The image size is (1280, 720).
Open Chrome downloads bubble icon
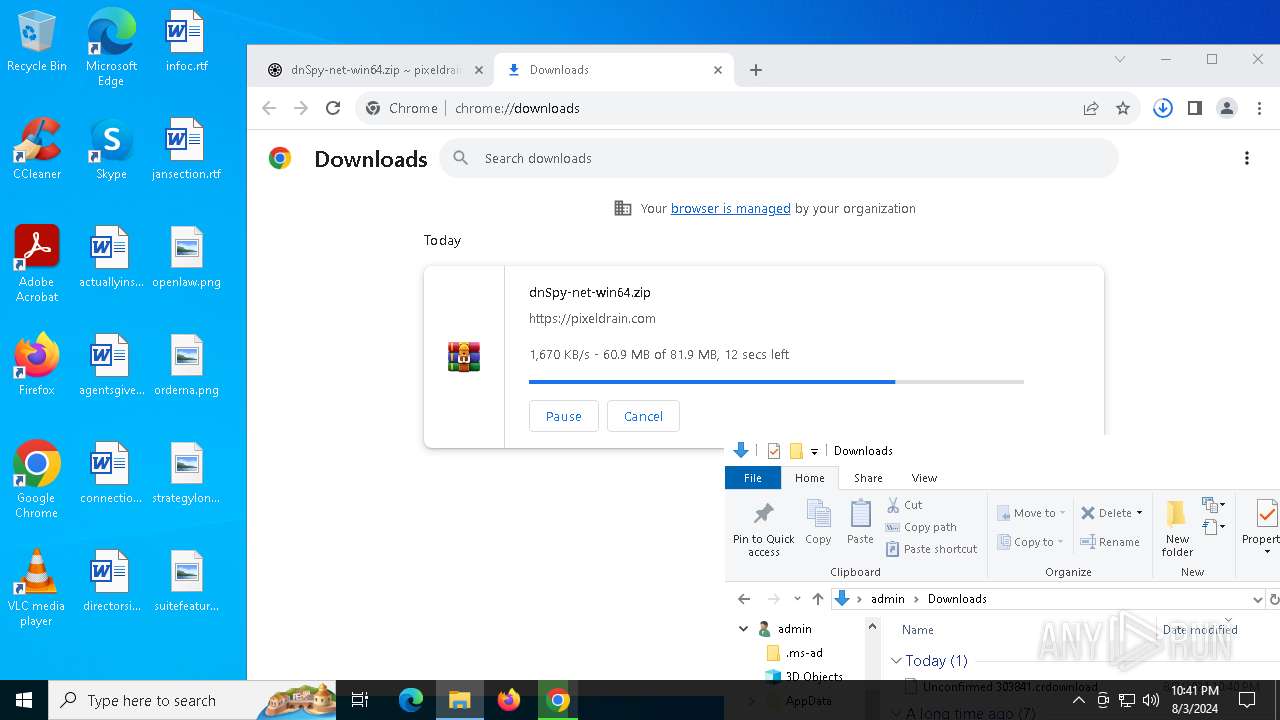pyautogui.click(x=1162, y=108)
